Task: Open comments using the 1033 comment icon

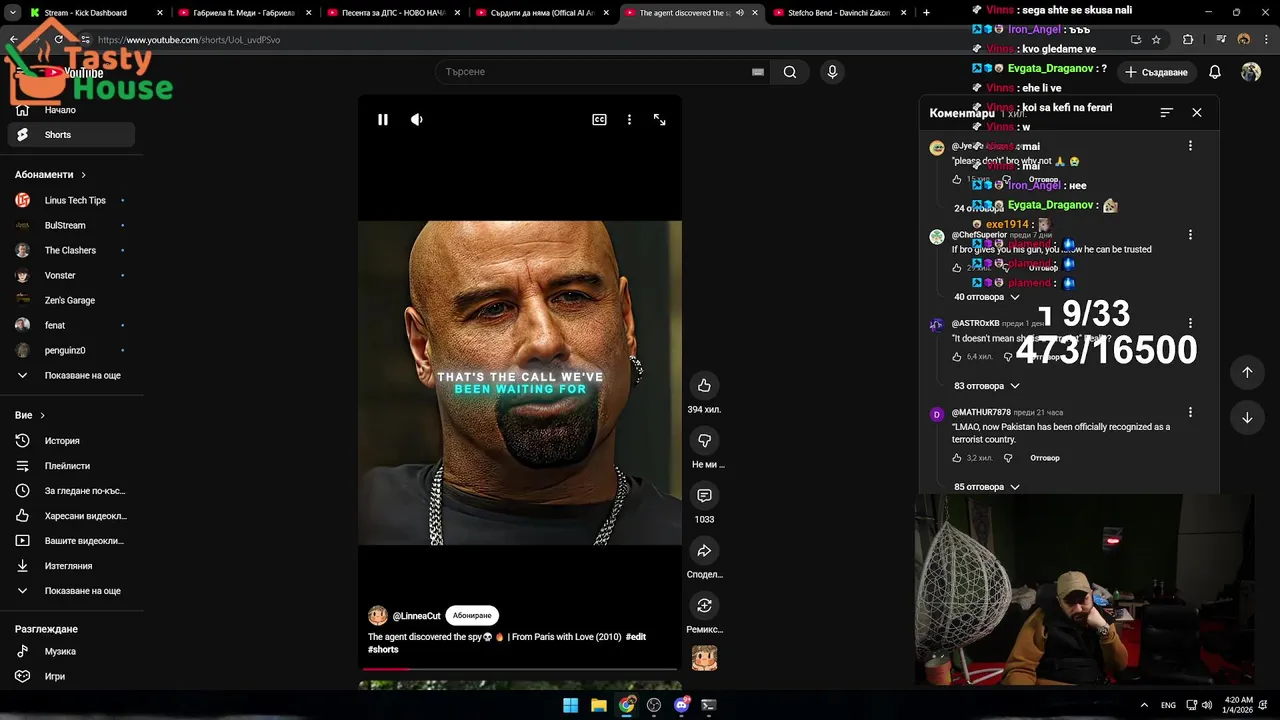Action: click(704, 496)
